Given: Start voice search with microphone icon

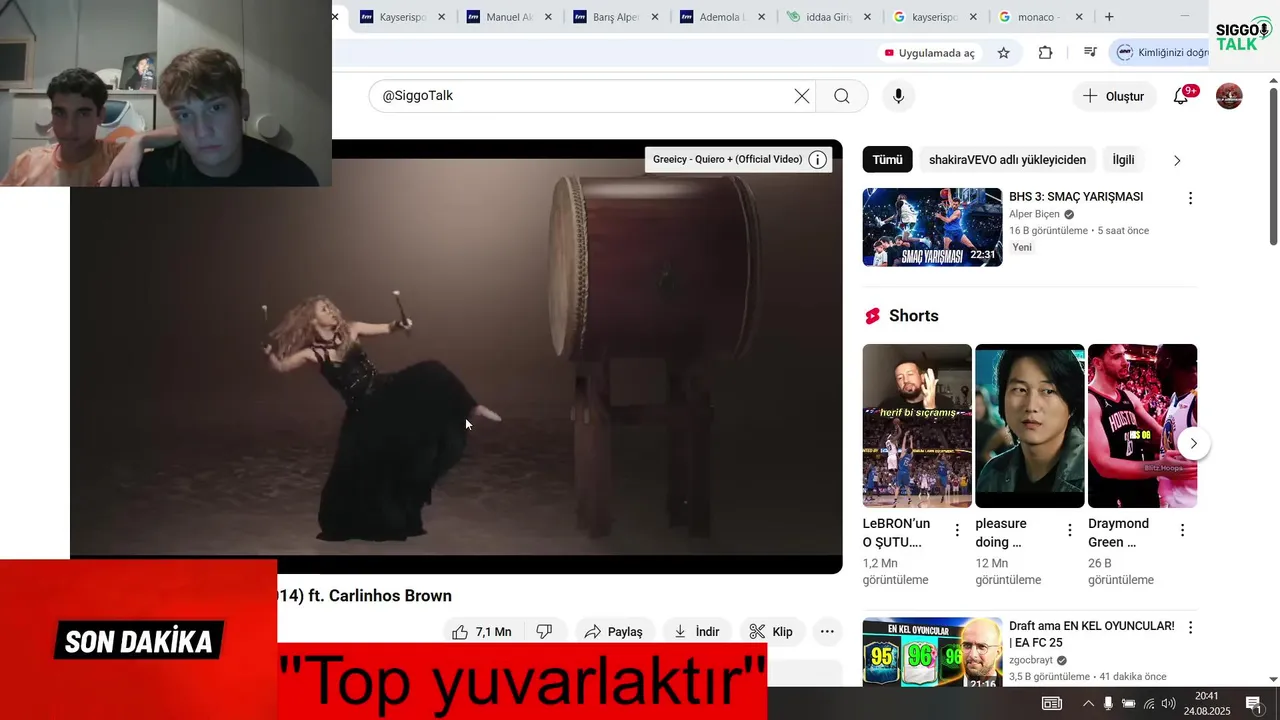Looking at the screenshot, I should click(898, 96).
